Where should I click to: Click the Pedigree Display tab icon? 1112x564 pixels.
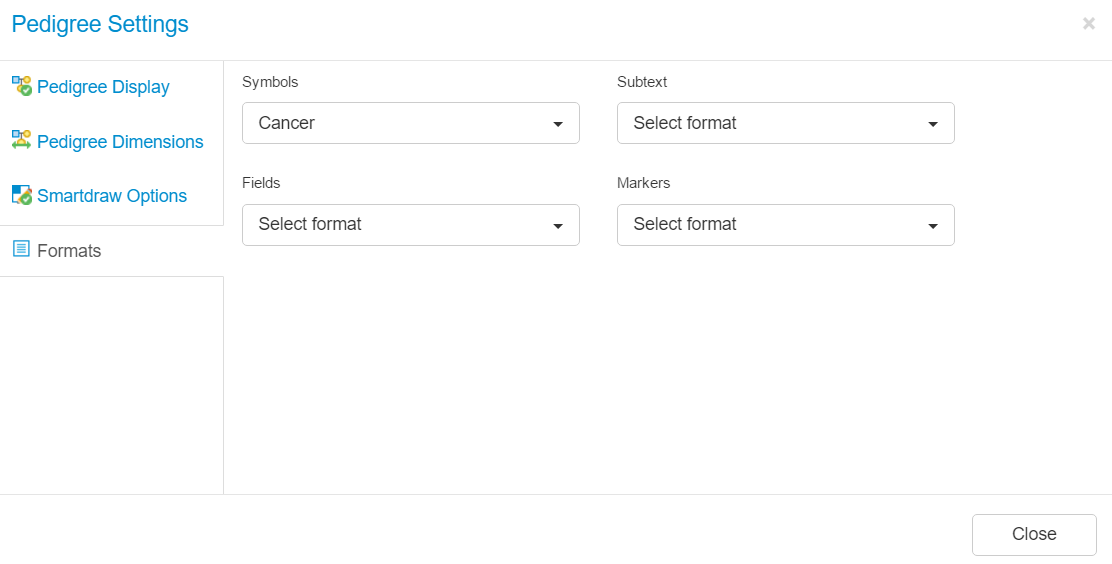point(22,86)
